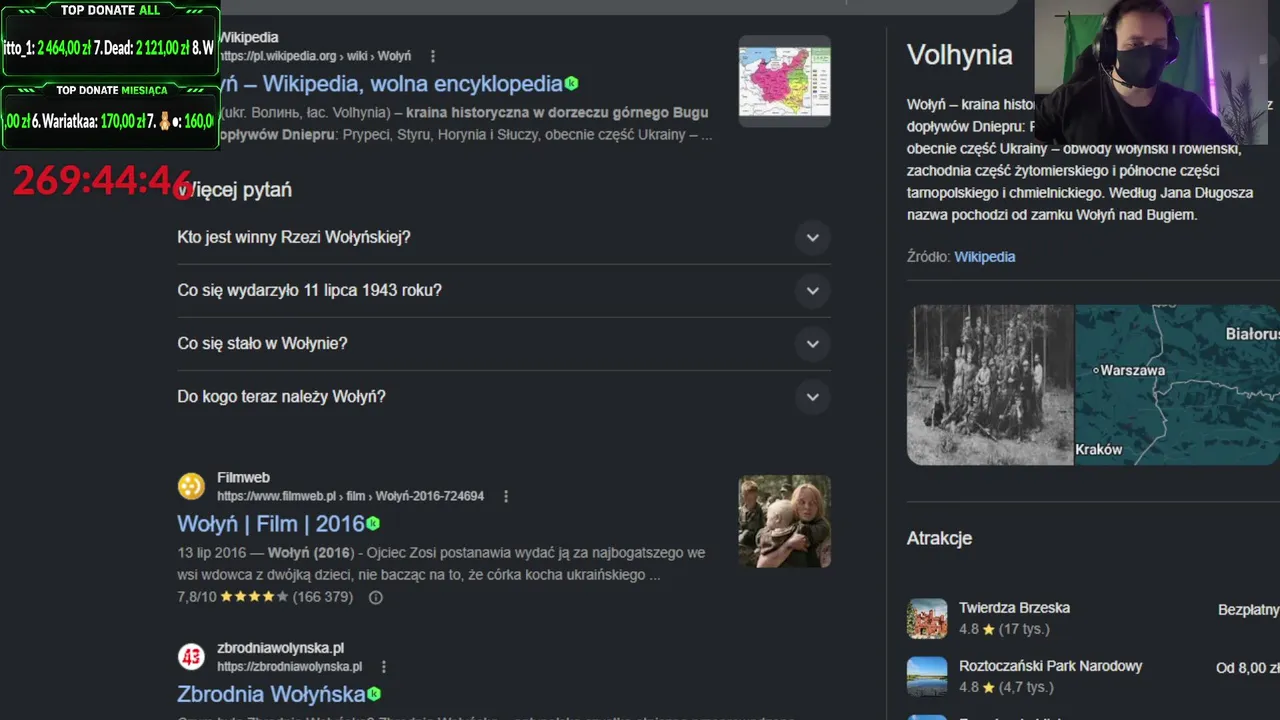Click the Twierdza Brzeska thumbnail image
1280x720 pixels.
pyautogui.click(x=927, y=618)
